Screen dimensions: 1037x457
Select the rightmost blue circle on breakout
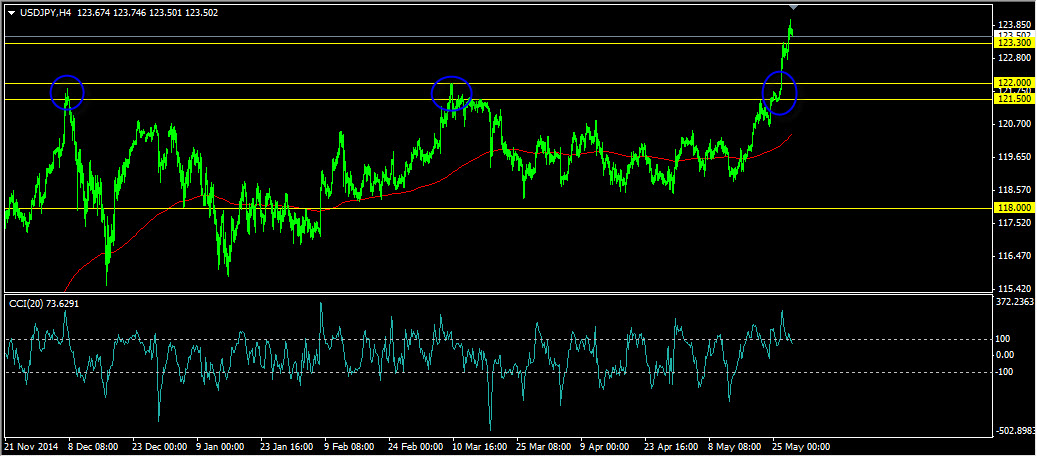pos(779,91)
